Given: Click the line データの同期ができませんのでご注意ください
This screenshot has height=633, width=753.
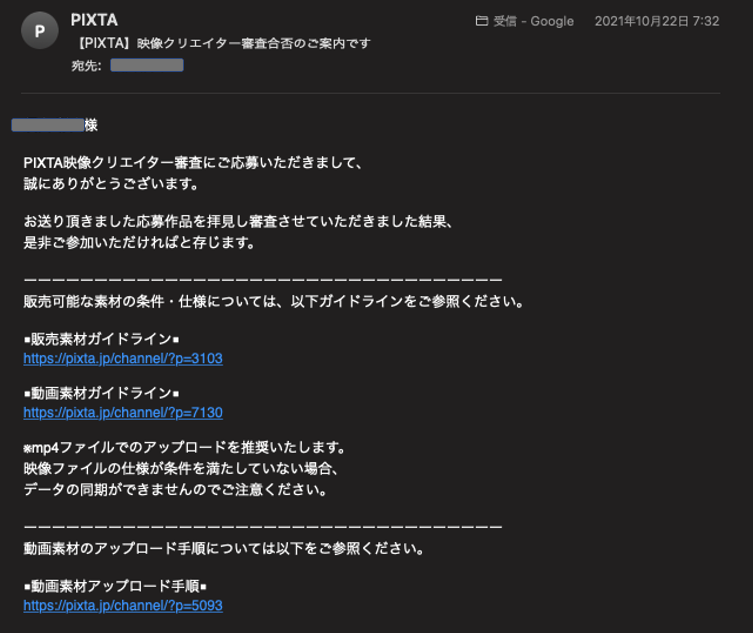Looking at the screenshot, I should [176, 490].
